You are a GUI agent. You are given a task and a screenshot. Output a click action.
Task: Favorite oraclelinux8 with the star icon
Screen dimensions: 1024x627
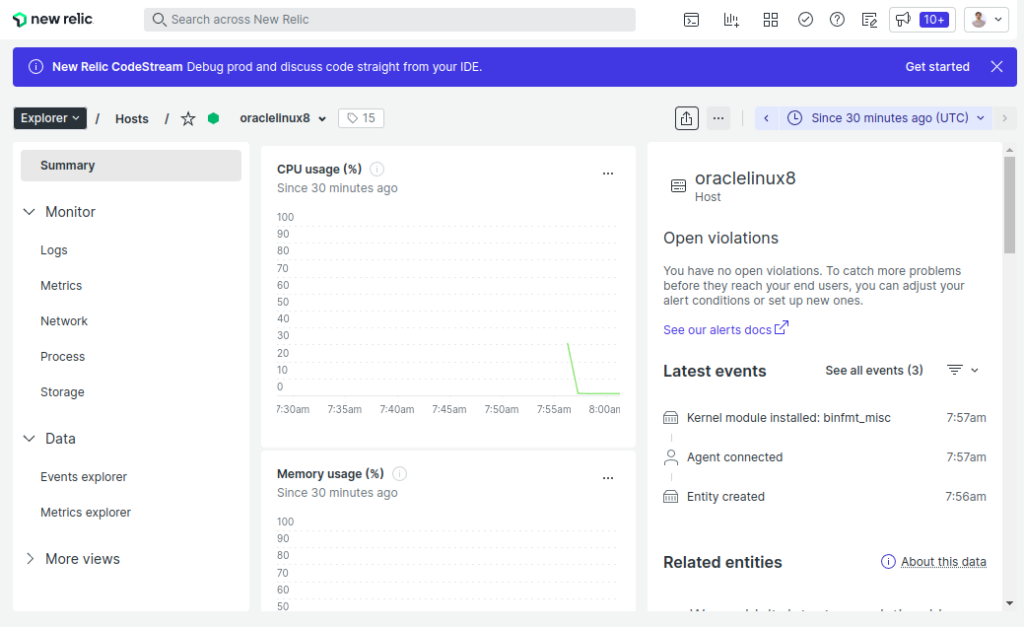point(188,118)
